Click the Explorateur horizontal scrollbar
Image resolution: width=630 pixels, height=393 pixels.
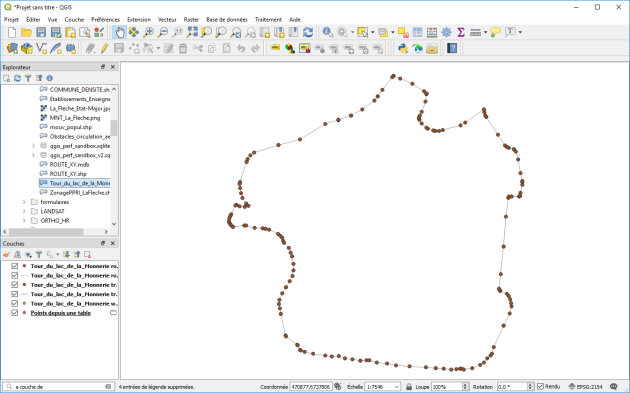[x=46, y=232]
